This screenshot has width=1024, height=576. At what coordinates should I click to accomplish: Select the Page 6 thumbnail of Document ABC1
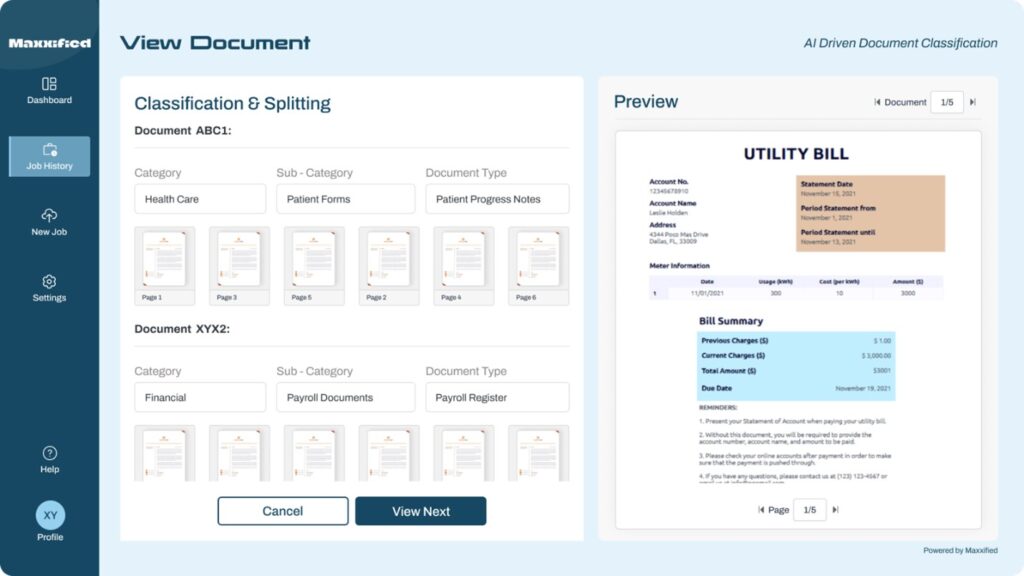click(537, 264)
